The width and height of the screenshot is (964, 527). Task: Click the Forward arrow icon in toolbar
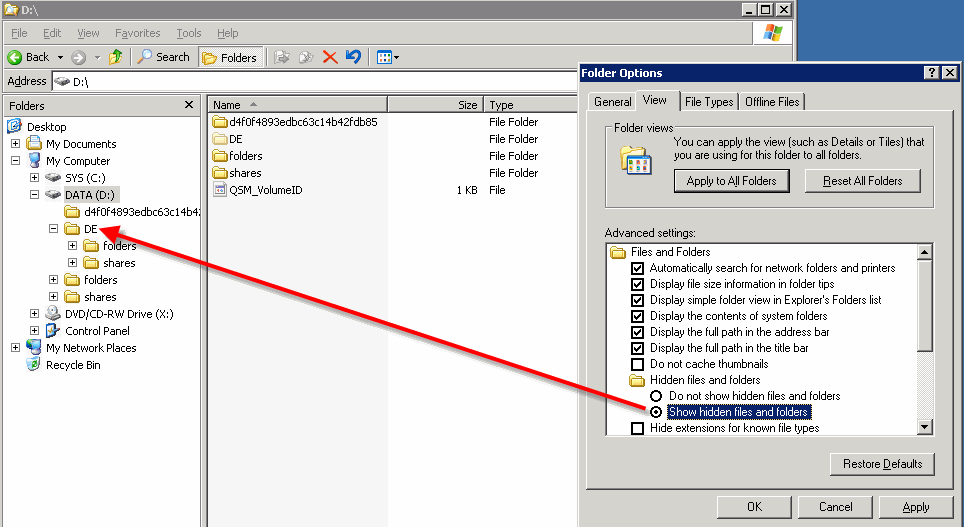pyautogui.click(x=78, y=58)
